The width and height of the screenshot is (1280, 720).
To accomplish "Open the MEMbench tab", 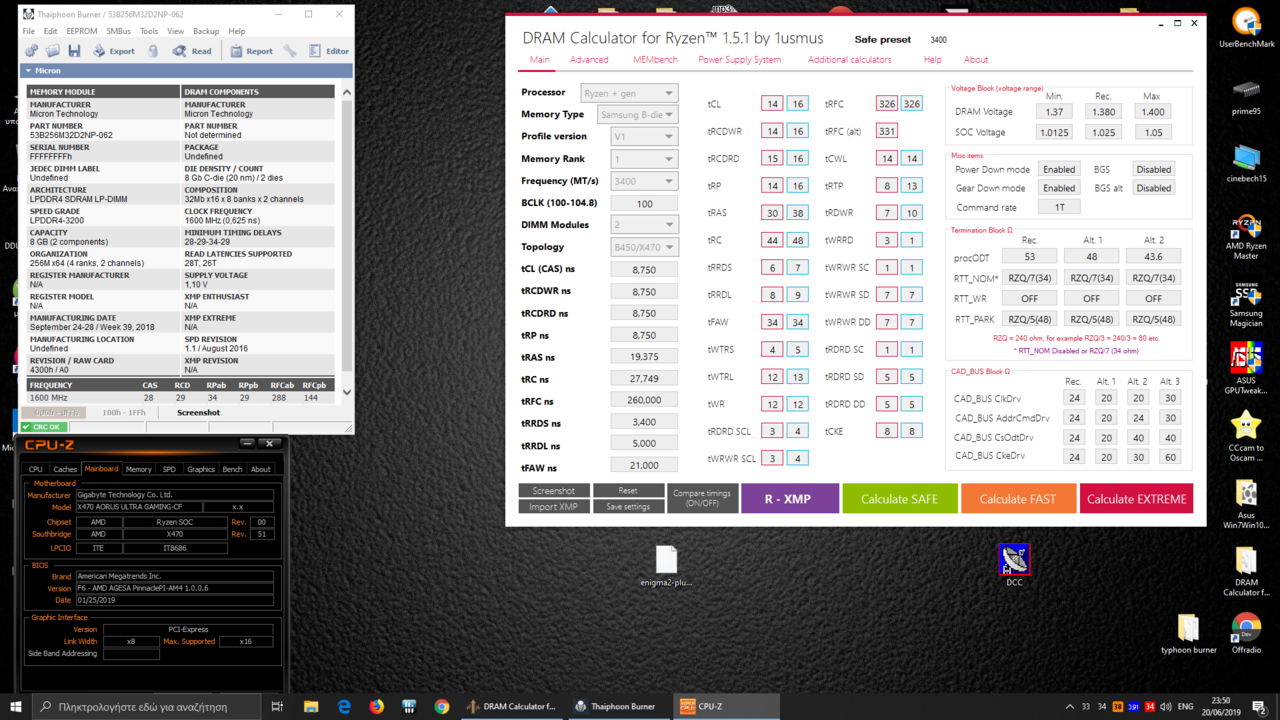I will click(655, 60).
